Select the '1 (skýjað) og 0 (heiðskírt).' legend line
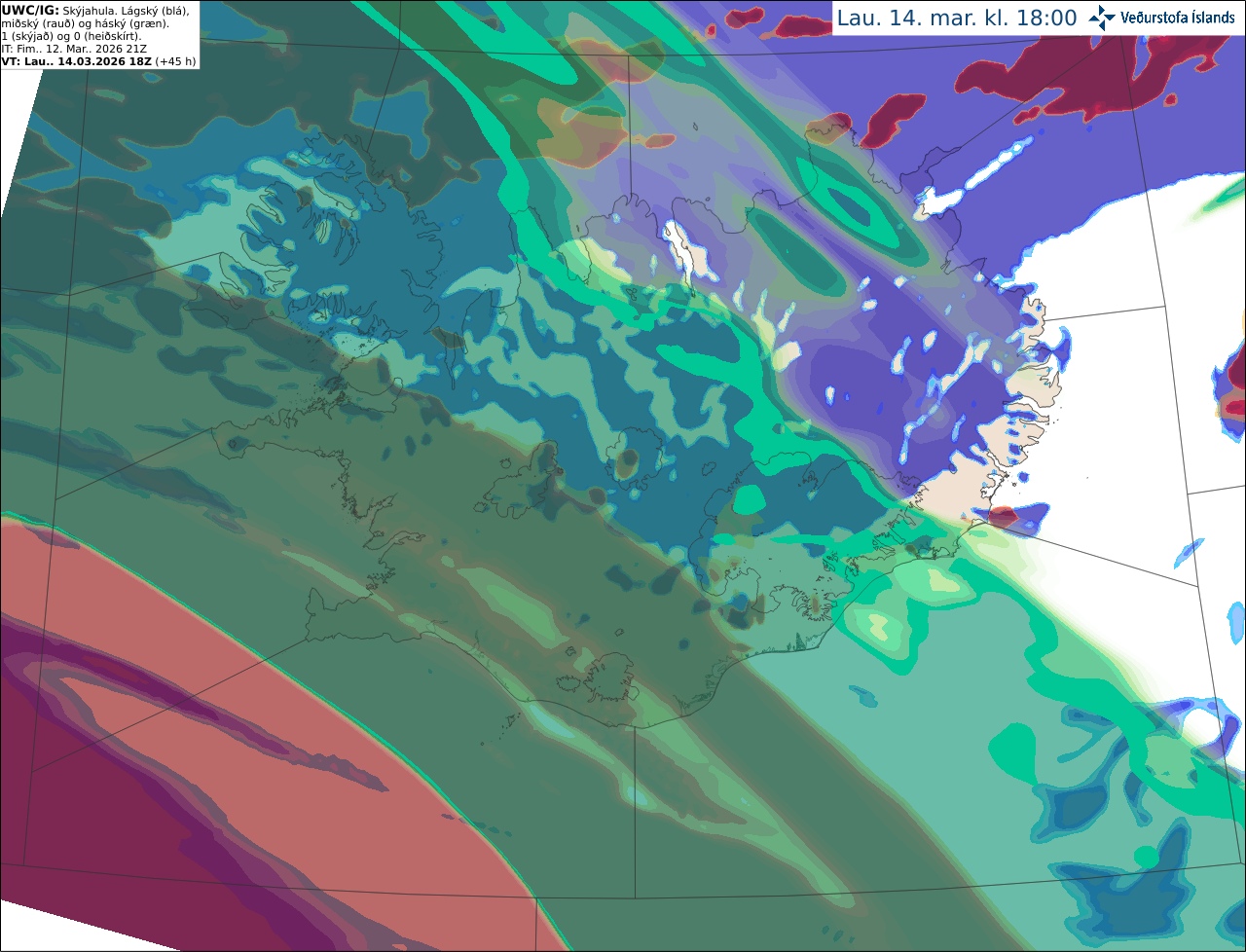The image size is (1246, 952). [71, 35]
